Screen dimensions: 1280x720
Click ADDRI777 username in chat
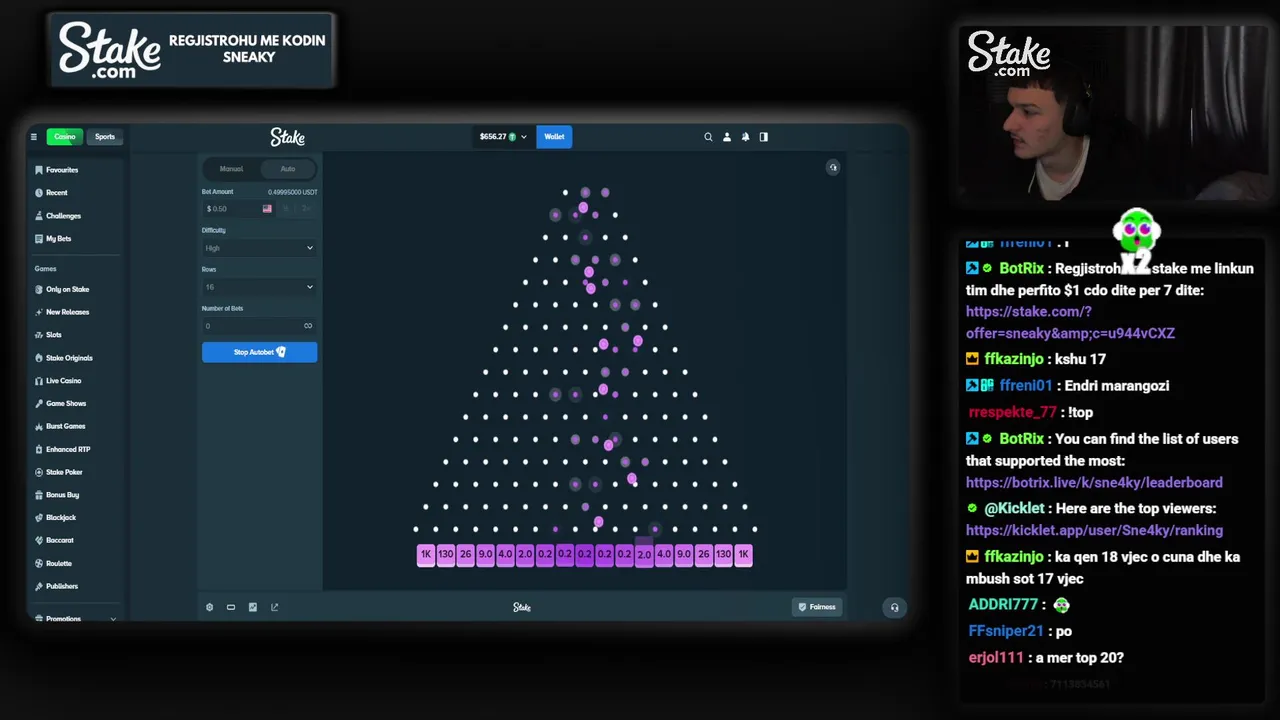click(x=1003, y=605)
